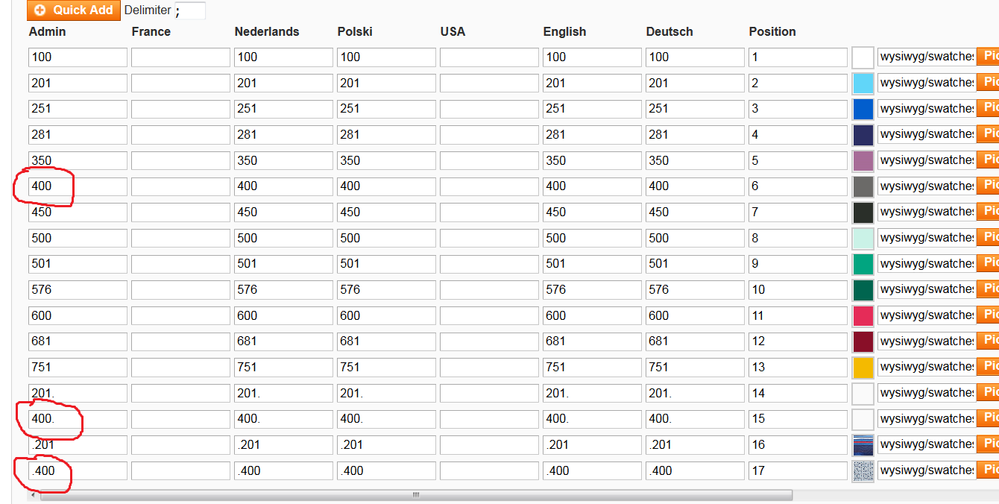Click the Admin field containing .400

pos(78,470)
